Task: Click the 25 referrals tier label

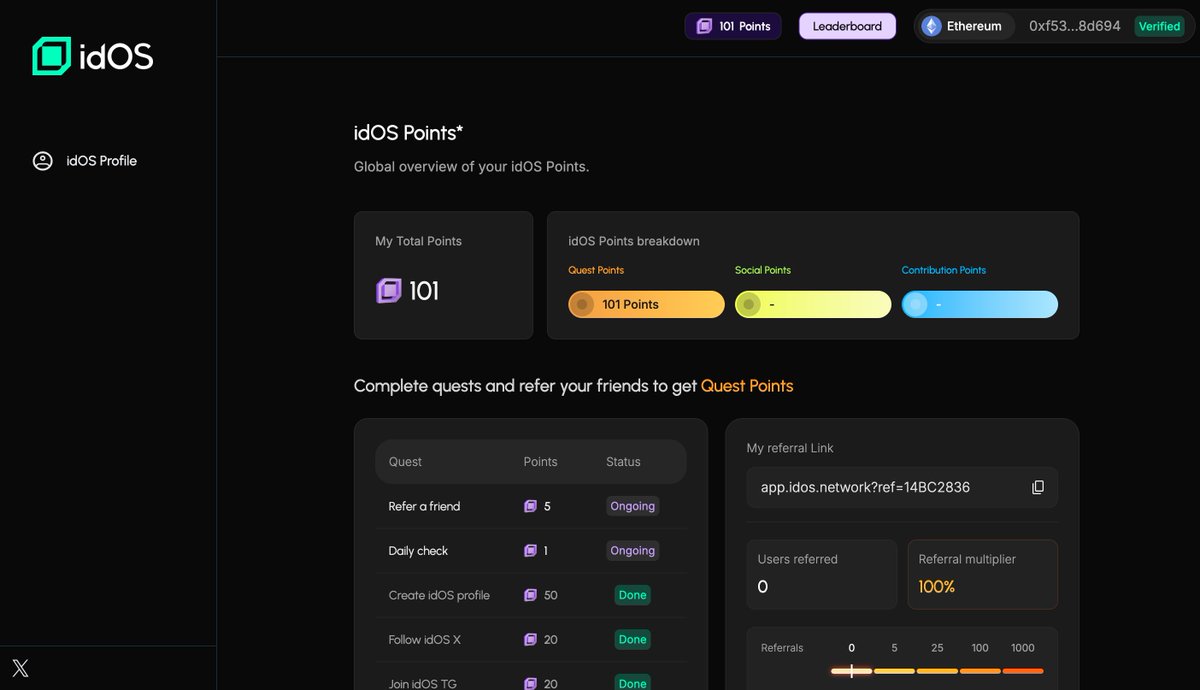Action: click(x=937, y=648)
